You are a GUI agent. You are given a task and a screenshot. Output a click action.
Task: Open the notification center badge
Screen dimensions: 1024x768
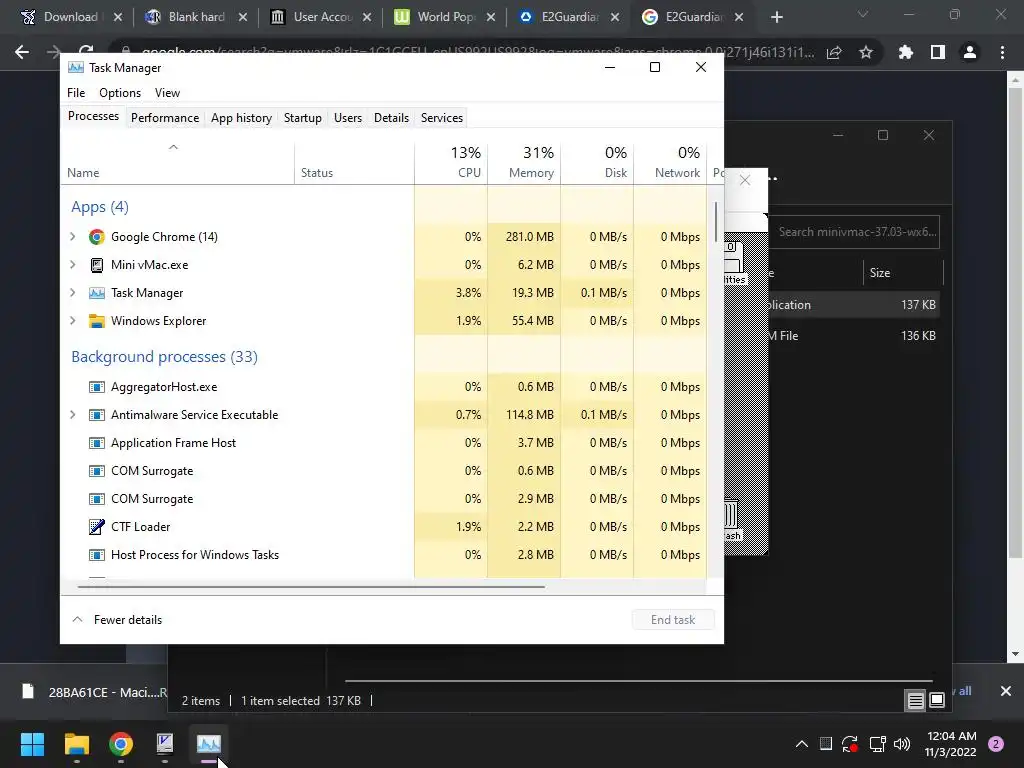pos(996,744)
